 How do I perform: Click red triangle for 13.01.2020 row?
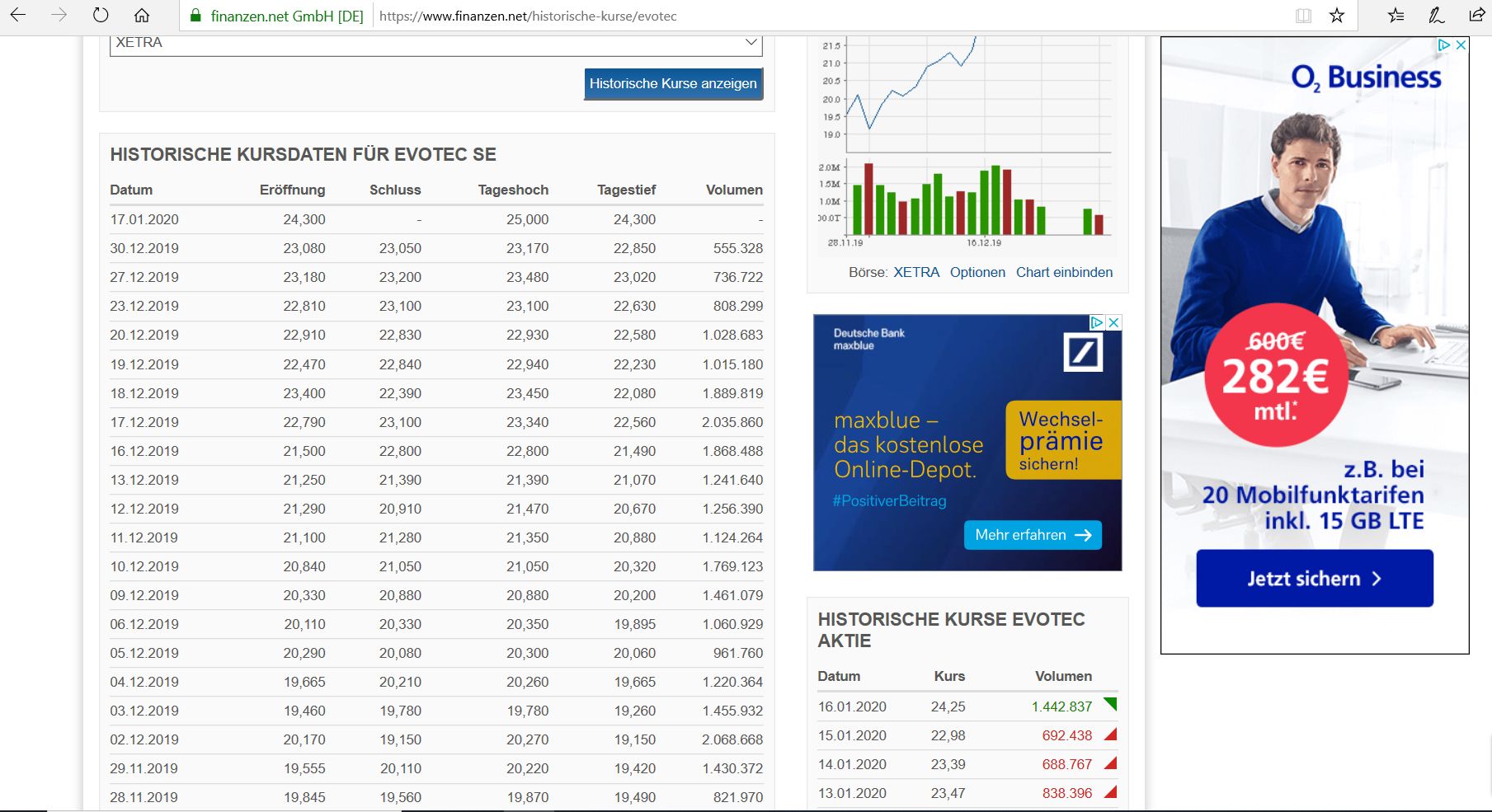coord(1110,792)
